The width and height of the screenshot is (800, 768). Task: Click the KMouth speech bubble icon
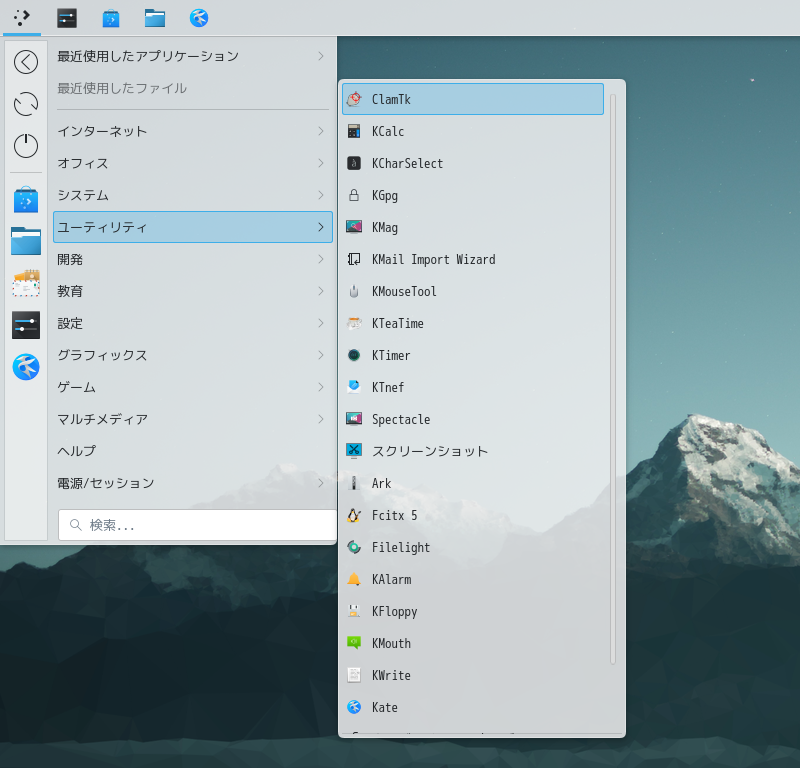354,643
